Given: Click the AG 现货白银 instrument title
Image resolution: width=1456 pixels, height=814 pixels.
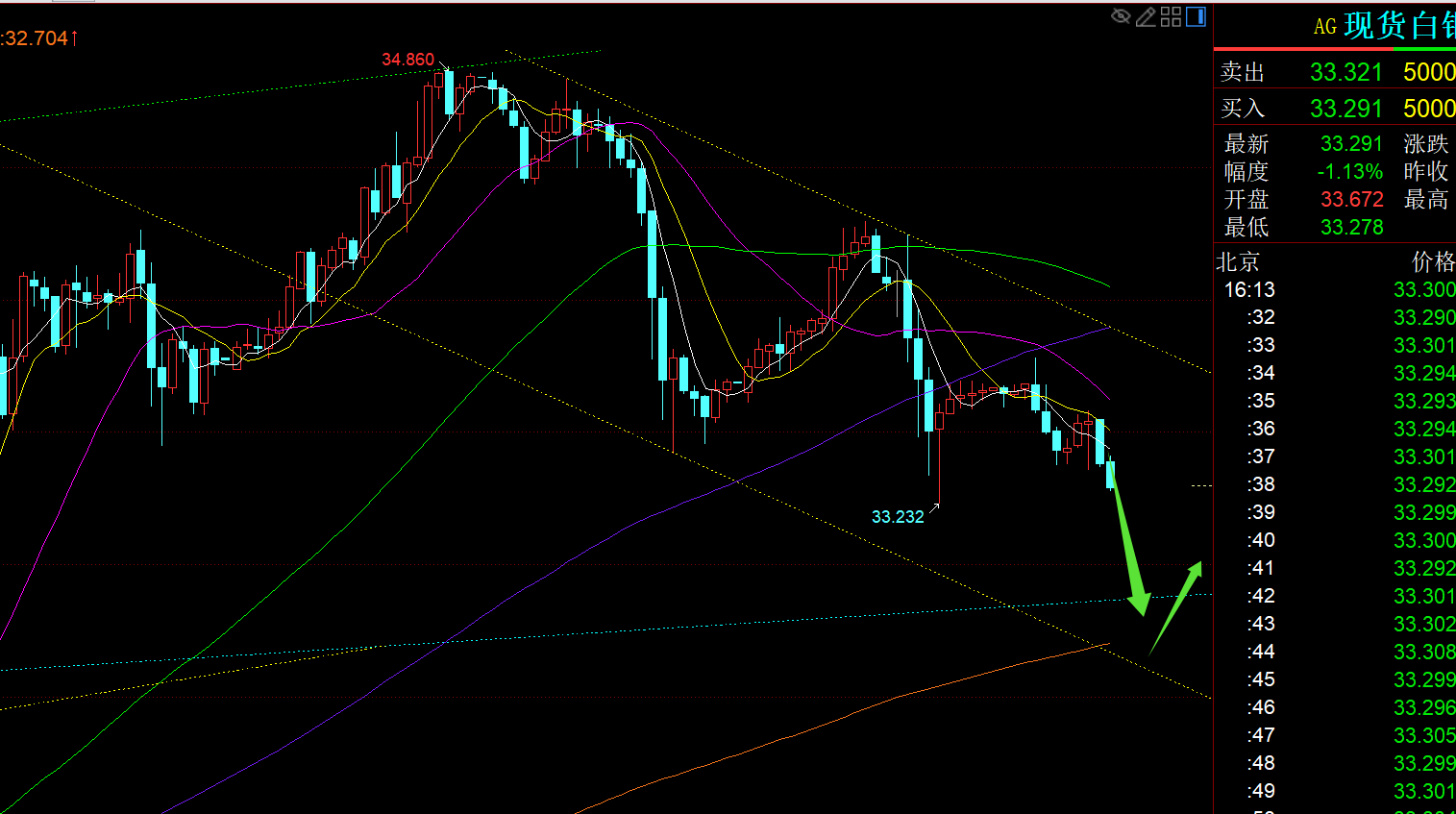Looking at the screenshot, I should pos(1384,26).
